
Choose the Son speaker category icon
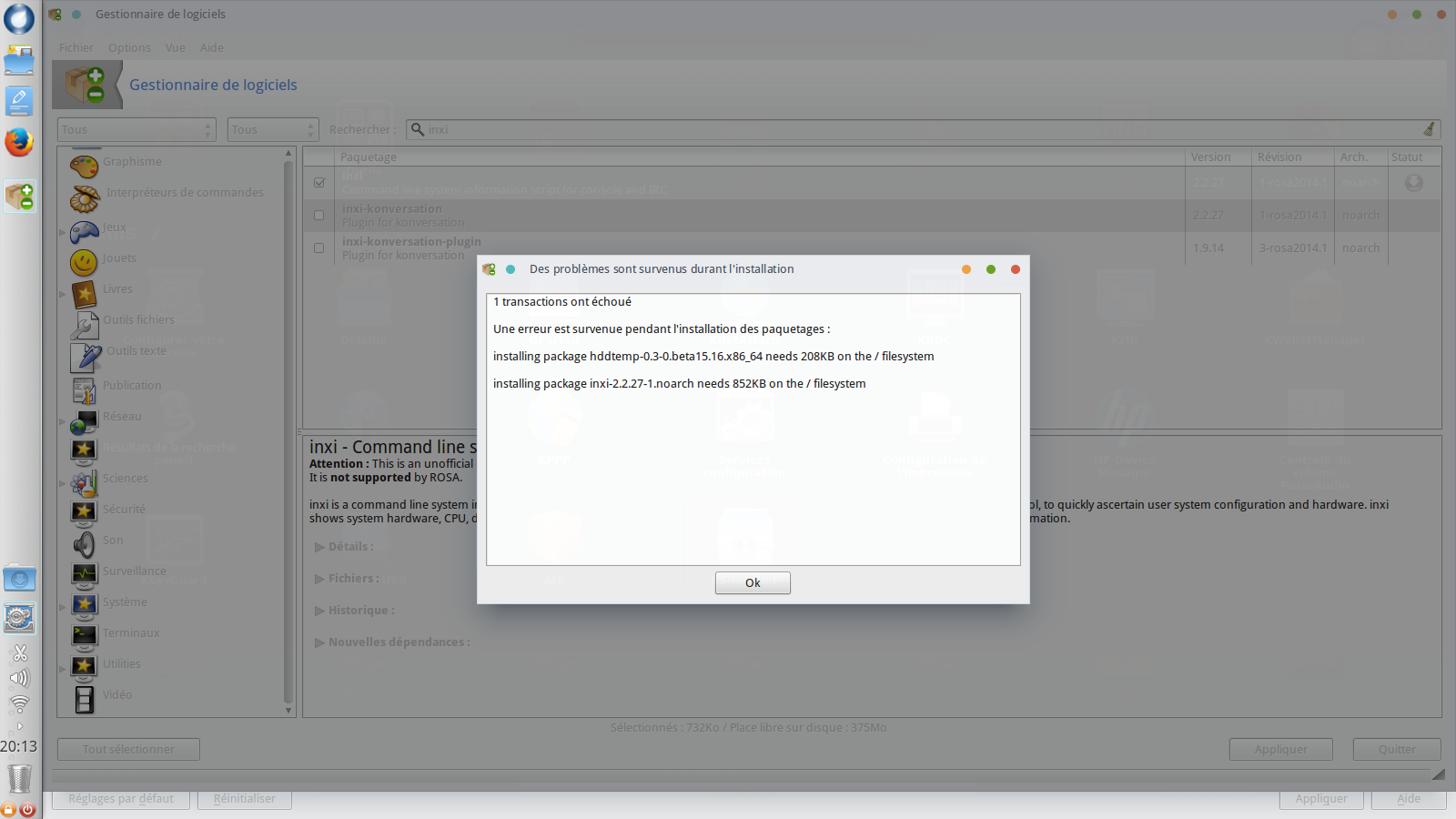(x=84, y=544)
